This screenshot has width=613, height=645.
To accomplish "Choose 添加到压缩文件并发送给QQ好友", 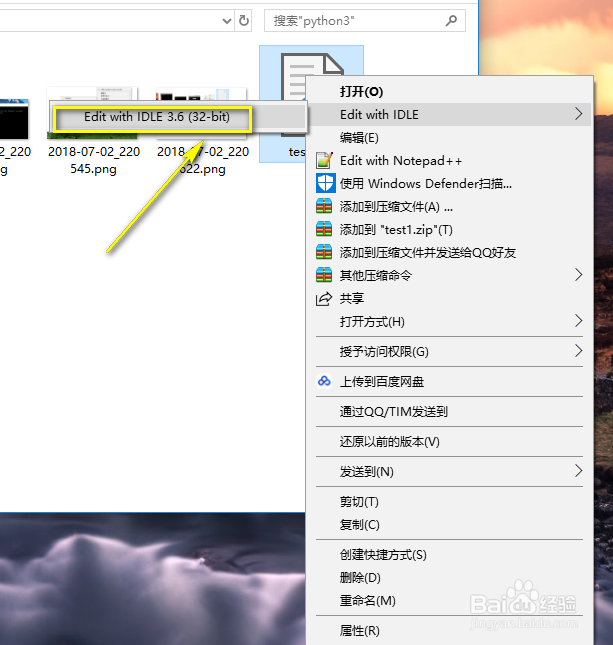I will pos(450,253).
